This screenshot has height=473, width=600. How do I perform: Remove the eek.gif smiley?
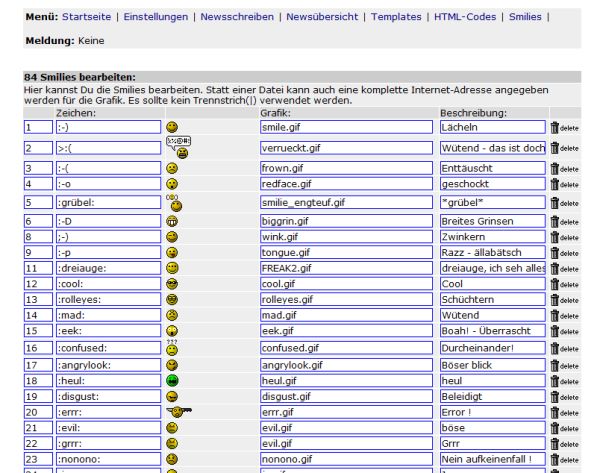(x=564, y=331)
